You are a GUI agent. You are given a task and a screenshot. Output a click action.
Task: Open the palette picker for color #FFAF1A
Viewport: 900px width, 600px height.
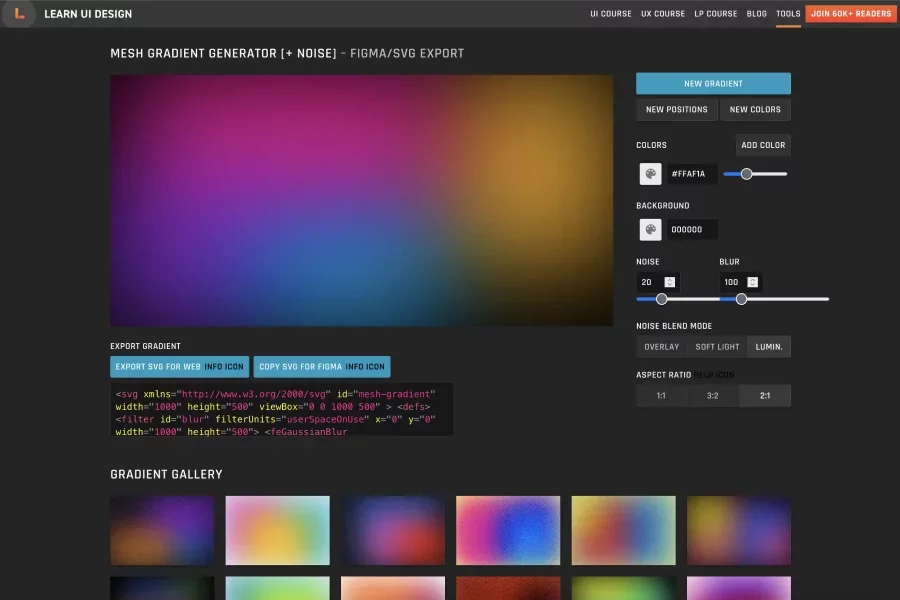[x=650, y=174]
